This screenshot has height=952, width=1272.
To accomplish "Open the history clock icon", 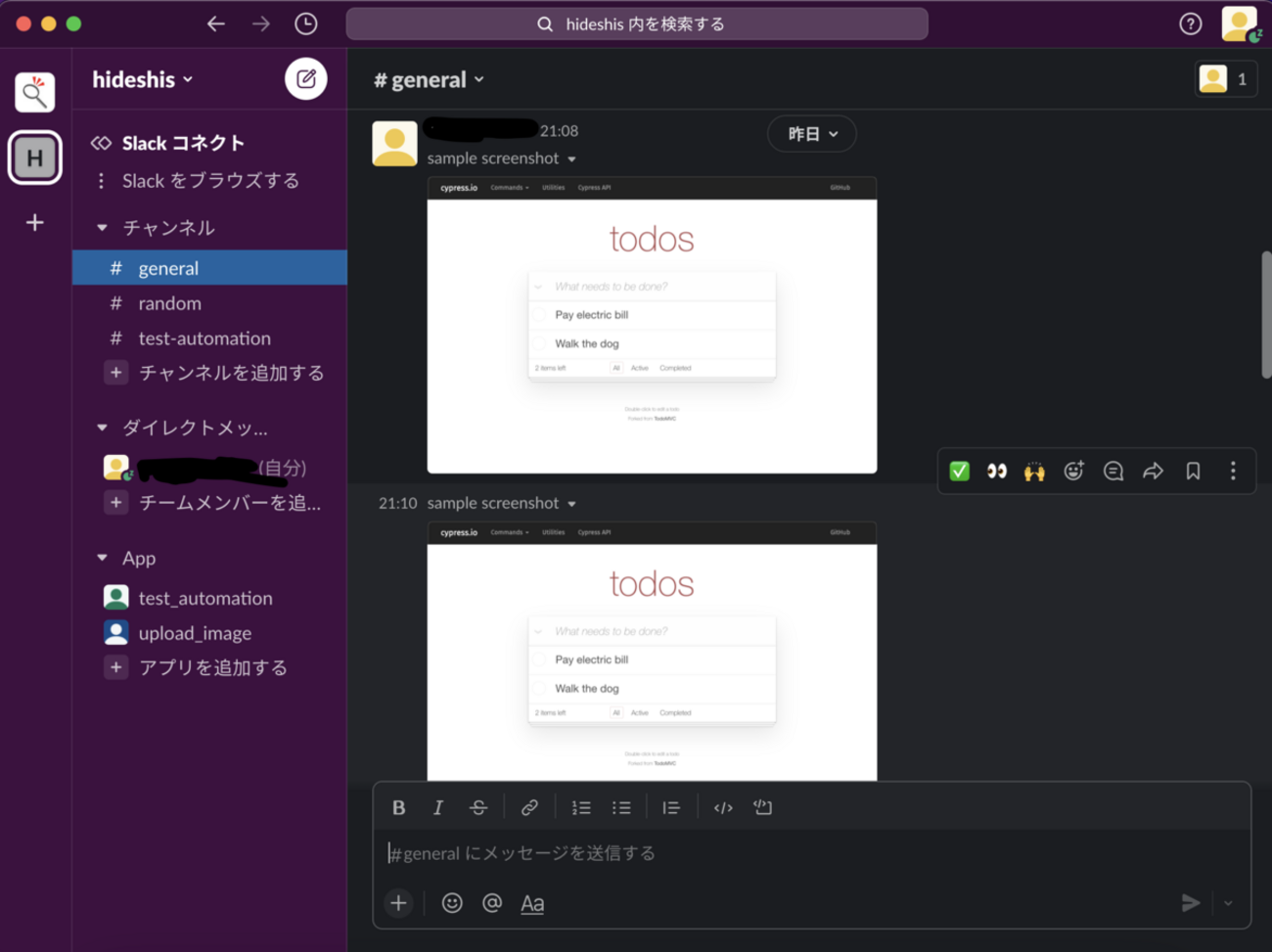I will (306, 23).
